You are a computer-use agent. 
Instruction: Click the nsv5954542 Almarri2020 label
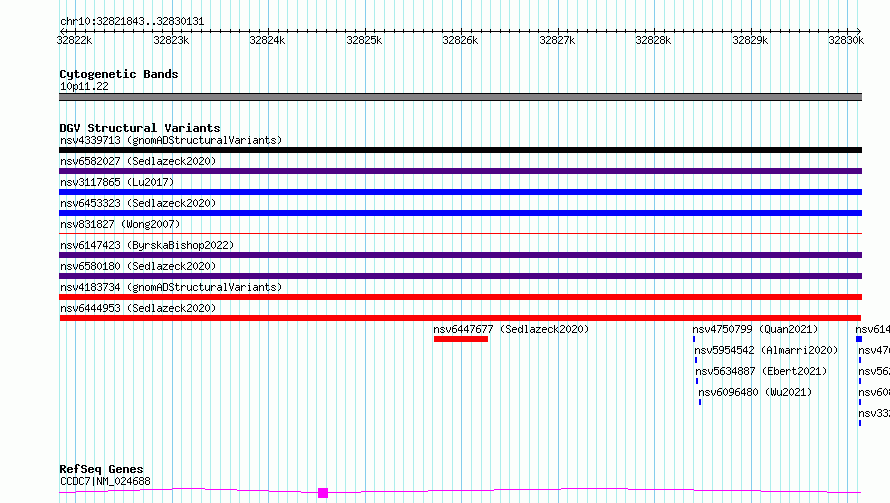click(766, 350)
